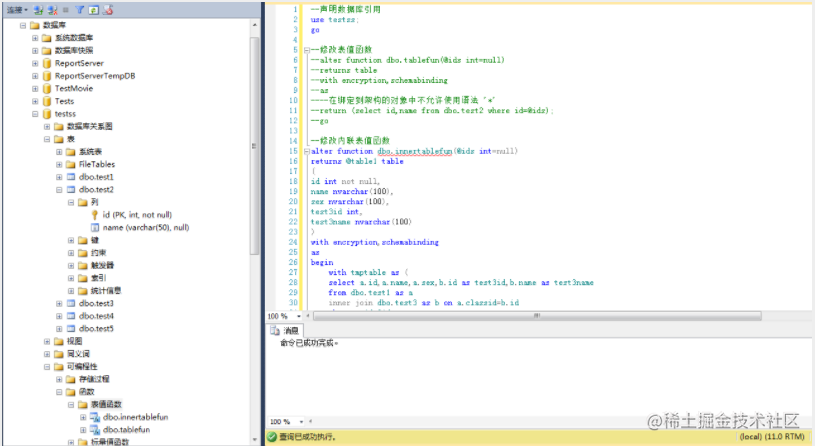Expand the 系统数据库 folder
This screenshot has width=815, height=446.
[x=35, y=38]
